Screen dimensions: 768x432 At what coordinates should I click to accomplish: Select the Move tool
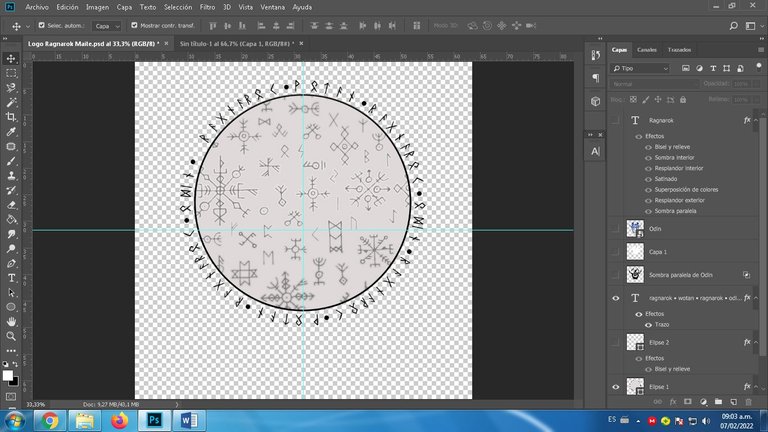(11, 58)
